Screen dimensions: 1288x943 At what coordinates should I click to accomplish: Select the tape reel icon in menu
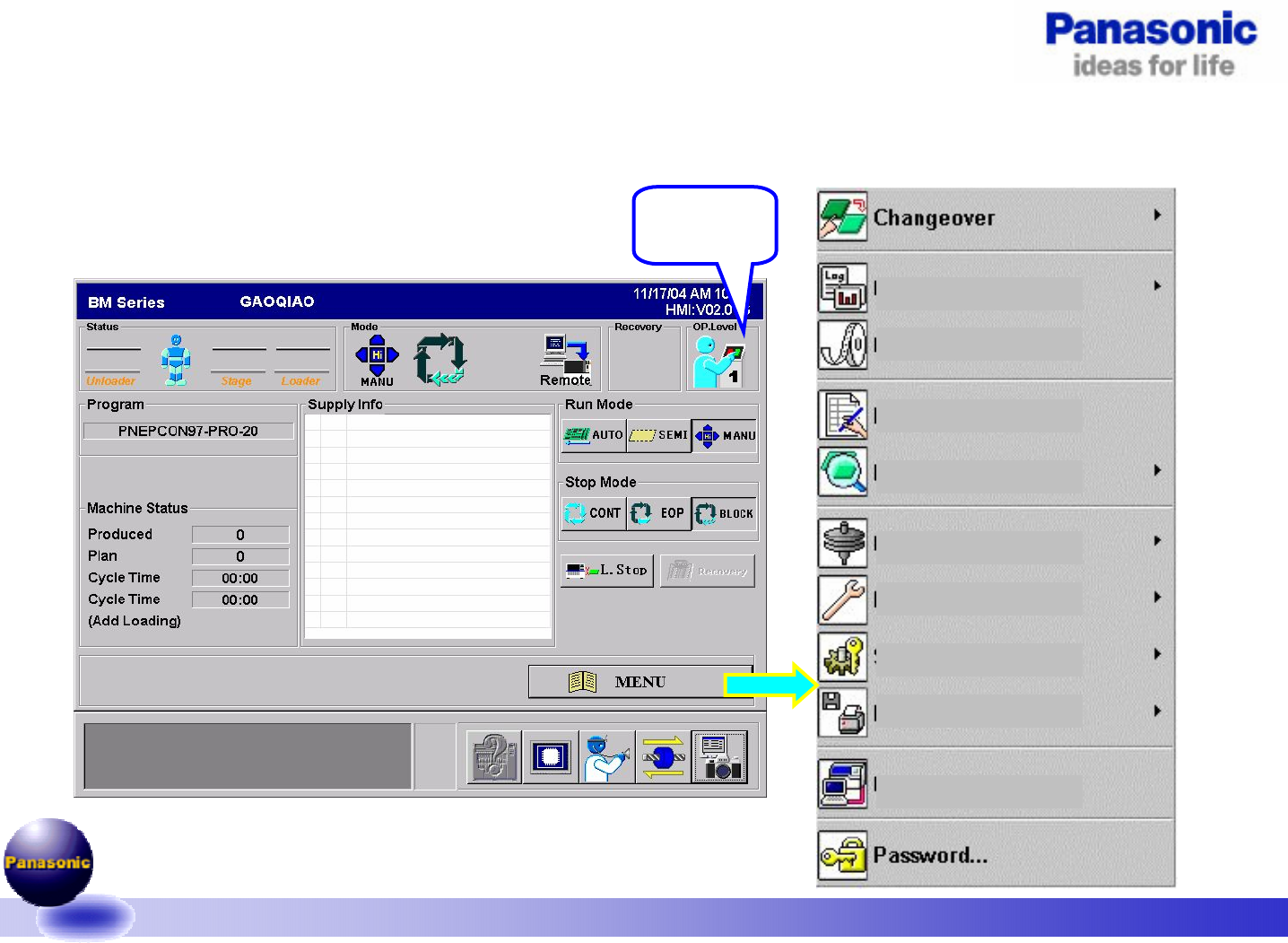pyautogui.click(x=842, y=345)
